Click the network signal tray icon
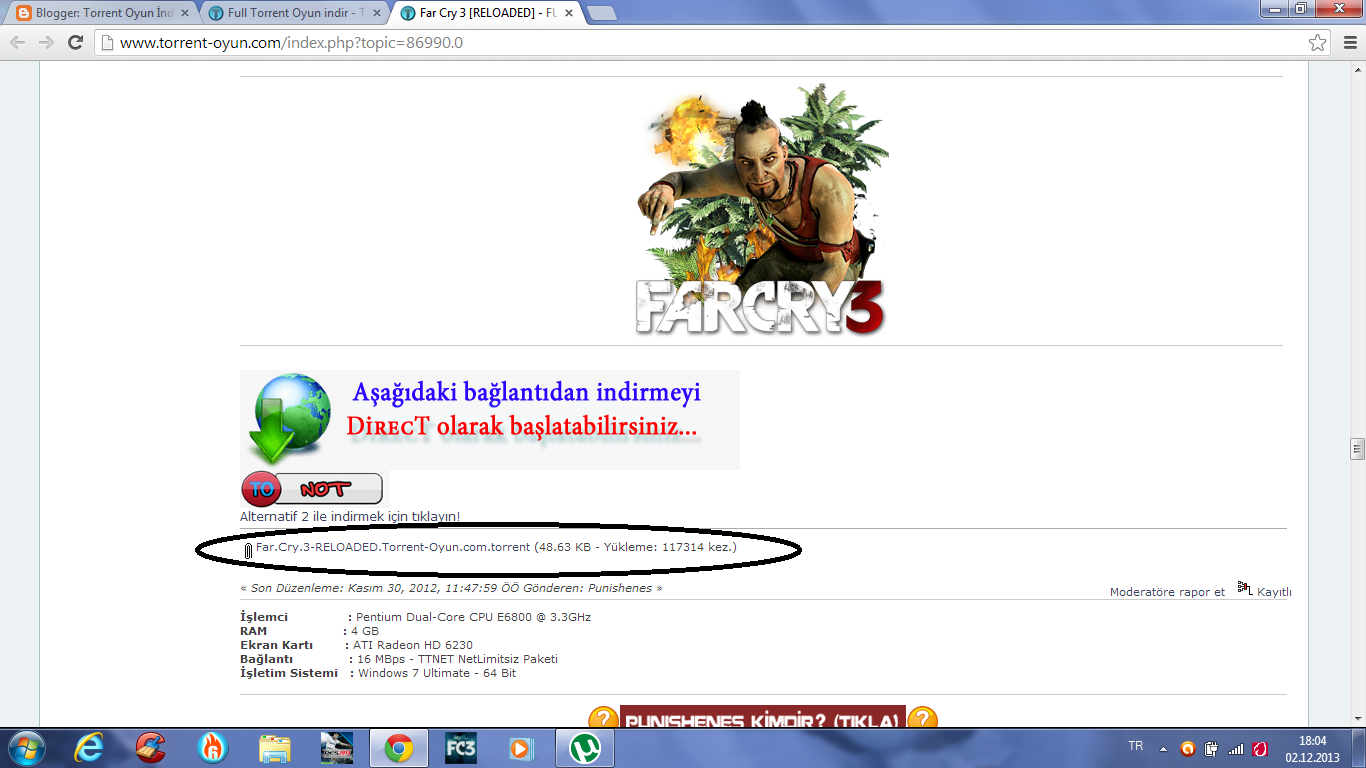The height and width of the screenshot is (768, 1366). (x=1236, y=748)
